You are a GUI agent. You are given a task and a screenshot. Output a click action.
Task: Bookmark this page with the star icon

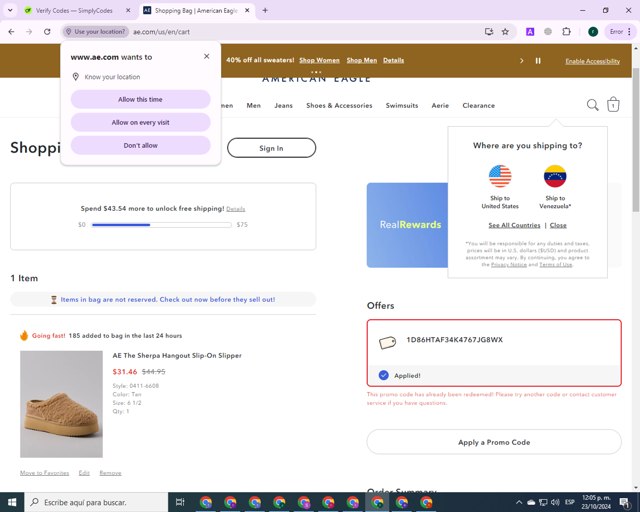pyautogui.click(x=505, y=32)
